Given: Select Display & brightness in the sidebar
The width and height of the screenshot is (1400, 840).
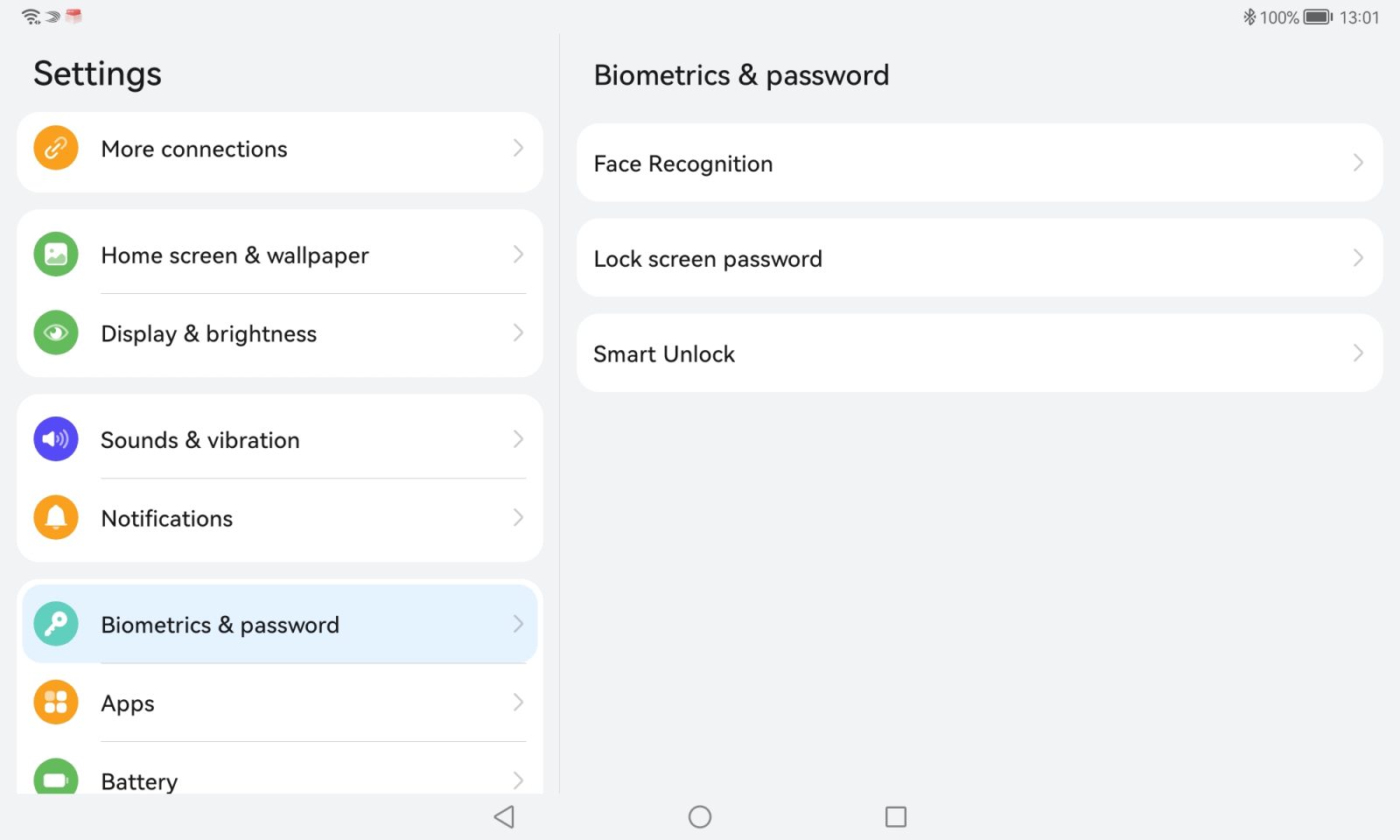Looking at the screenshot, I should (x=280, y=333).
